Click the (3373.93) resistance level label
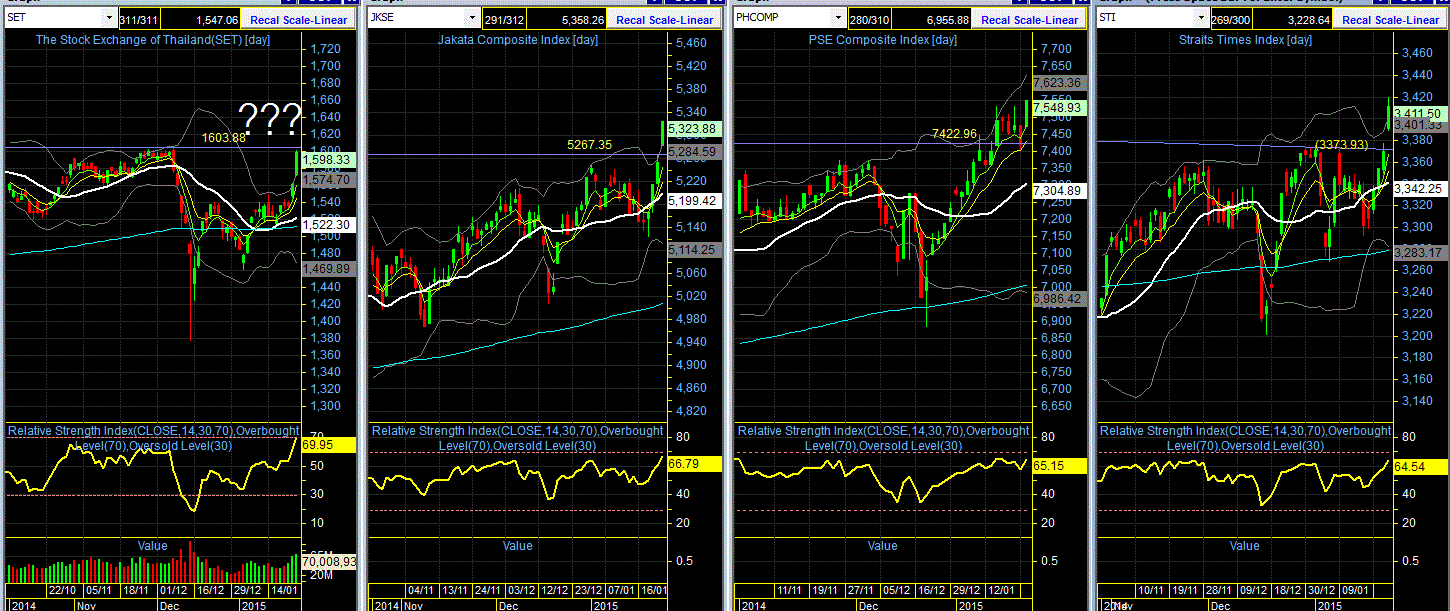This screenshot has height=611, width=1450. [1341, 145]
